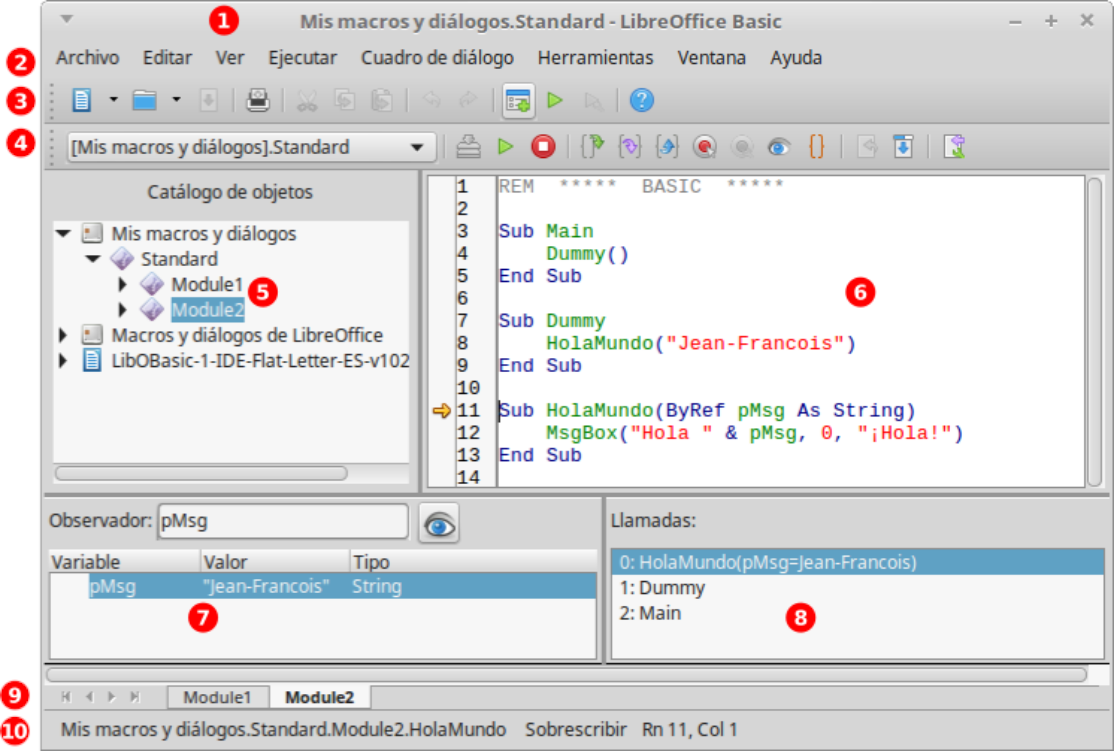Click eye button next to Observador field
Image resolution: width=1114 pixels, height=751 pixels.
tap(439, 524)
